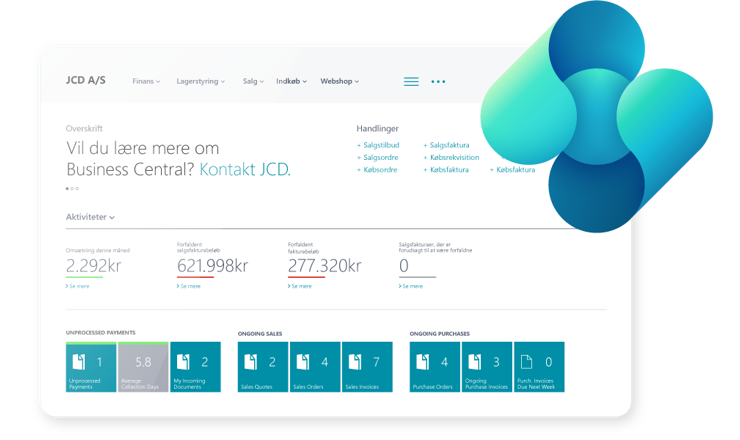740x440 pixels.
Task: Open the three-dot more options icon
Action: click(x=438, y=82)
